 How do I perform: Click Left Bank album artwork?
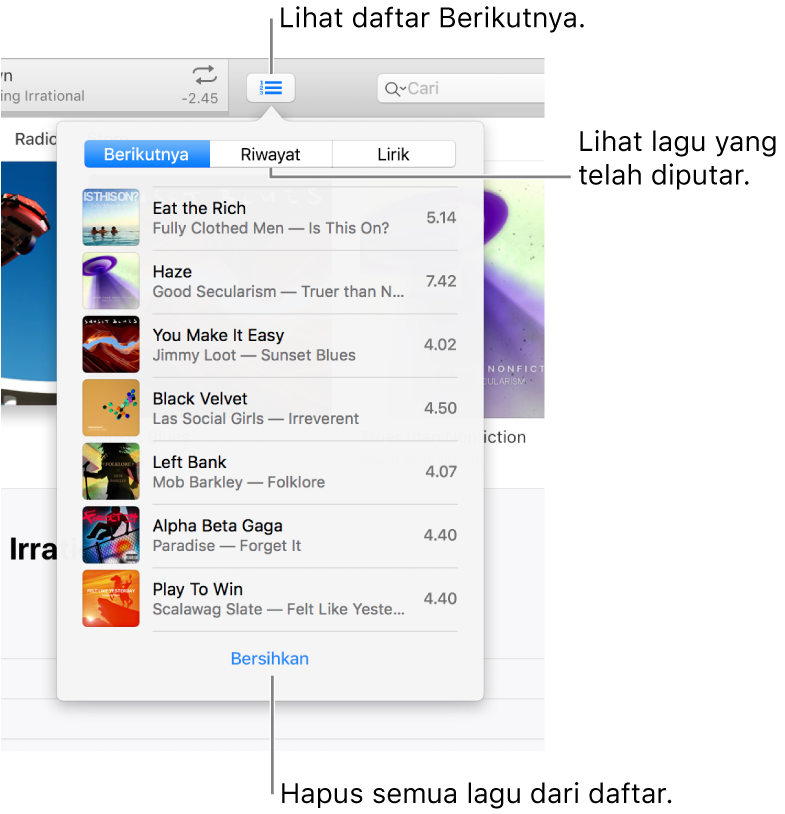pos(111,471)
